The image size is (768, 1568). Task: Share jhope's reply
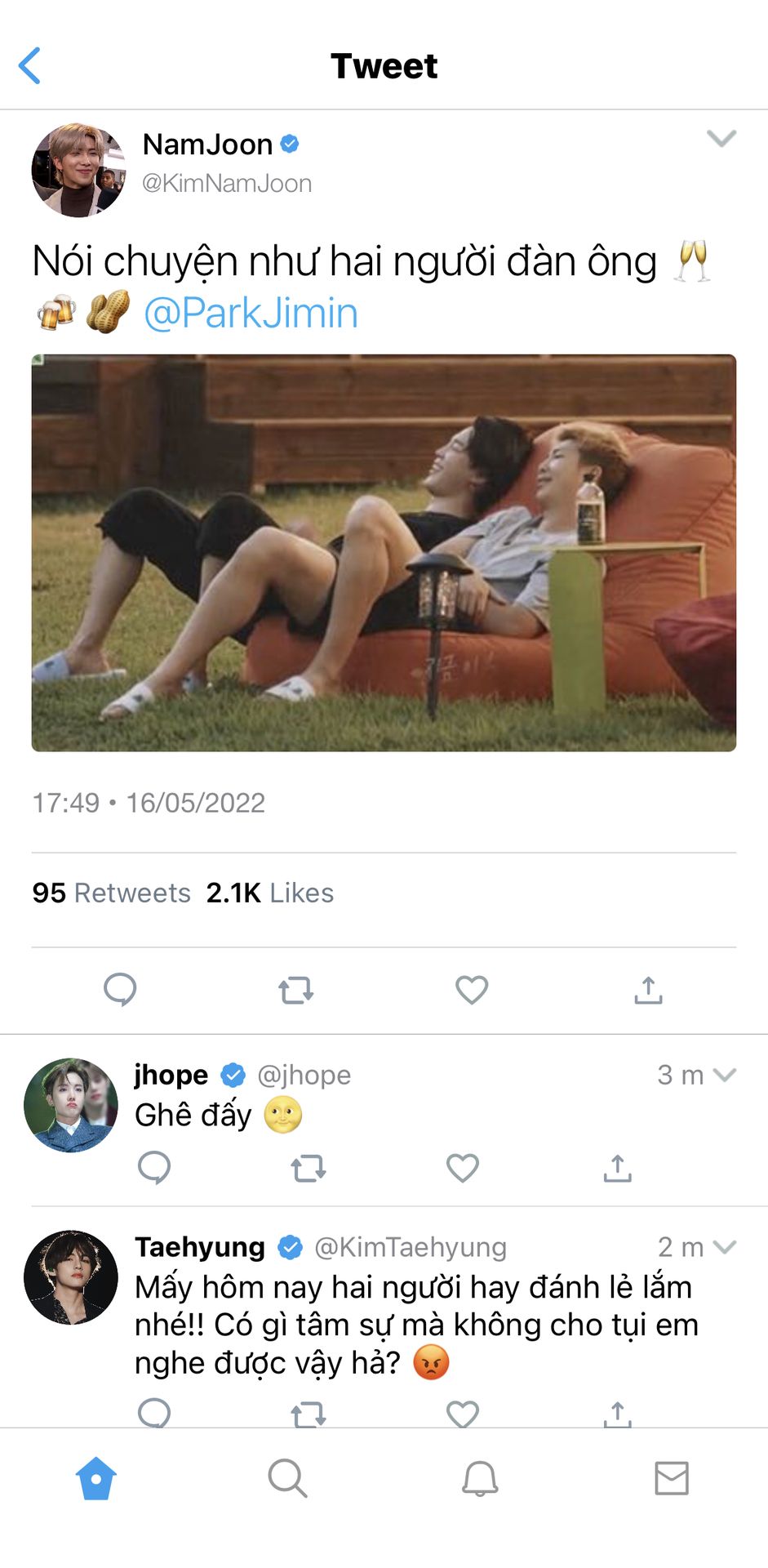[618, 1168]
